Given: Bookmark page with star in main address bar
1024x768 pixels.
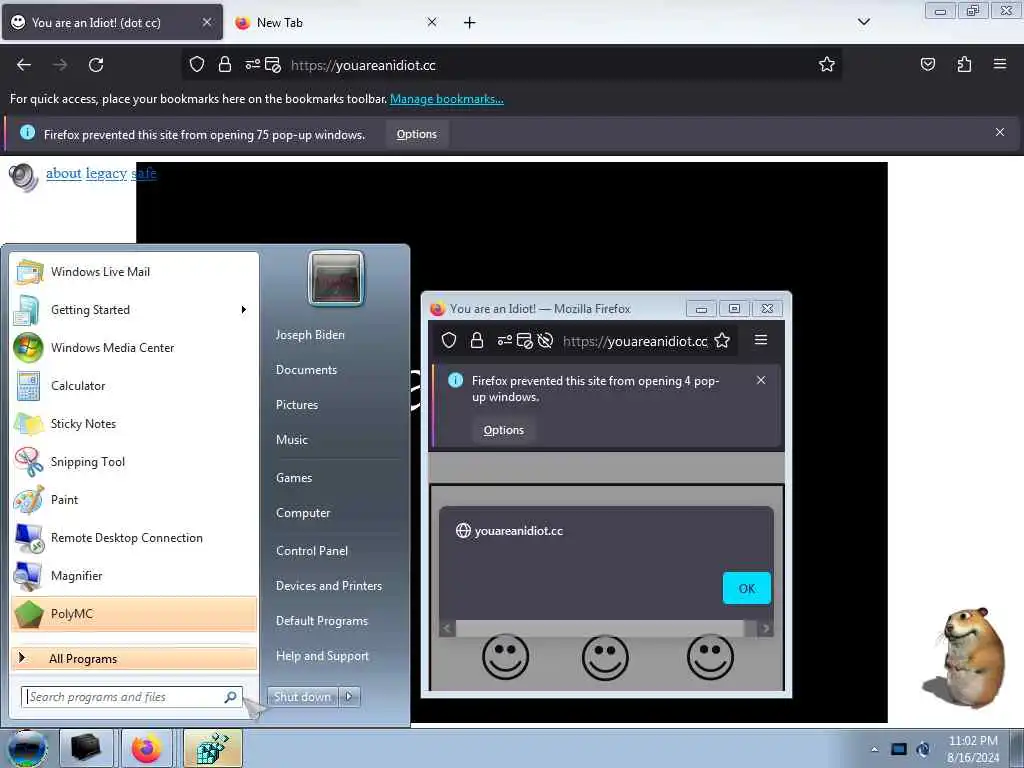Looking at the screenshot, I should [x=827, y=65].
